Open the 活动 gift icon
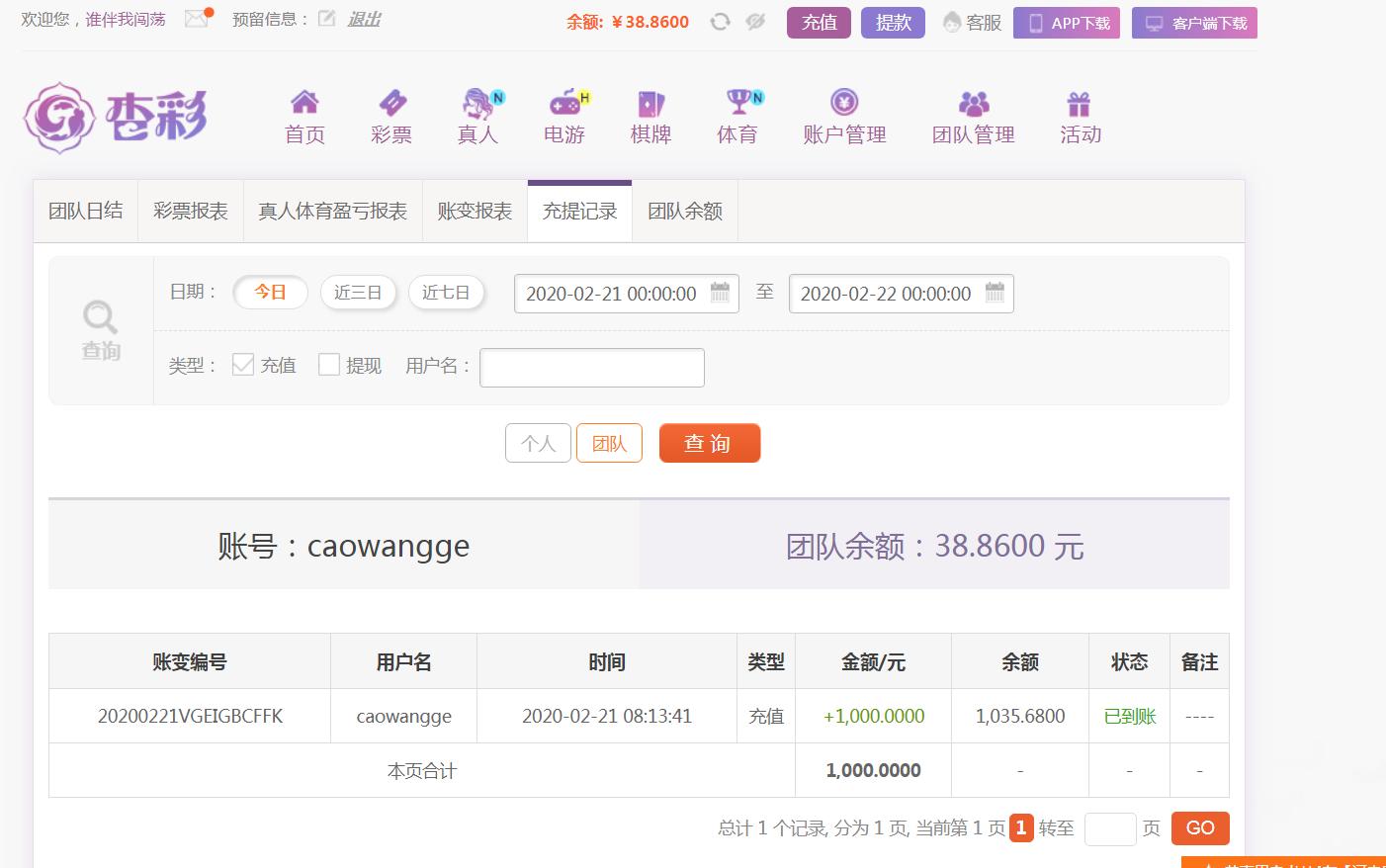 [1079, 103]
